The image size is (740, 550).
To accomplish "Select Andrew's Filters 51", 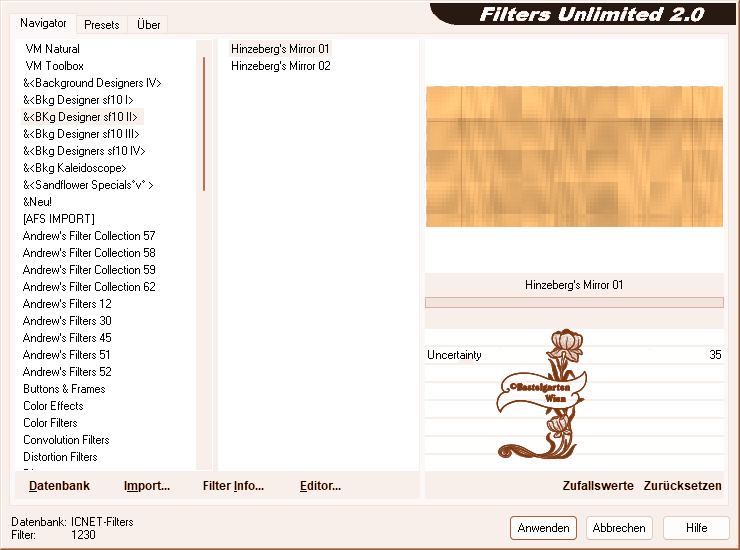I will coord(67,355).
